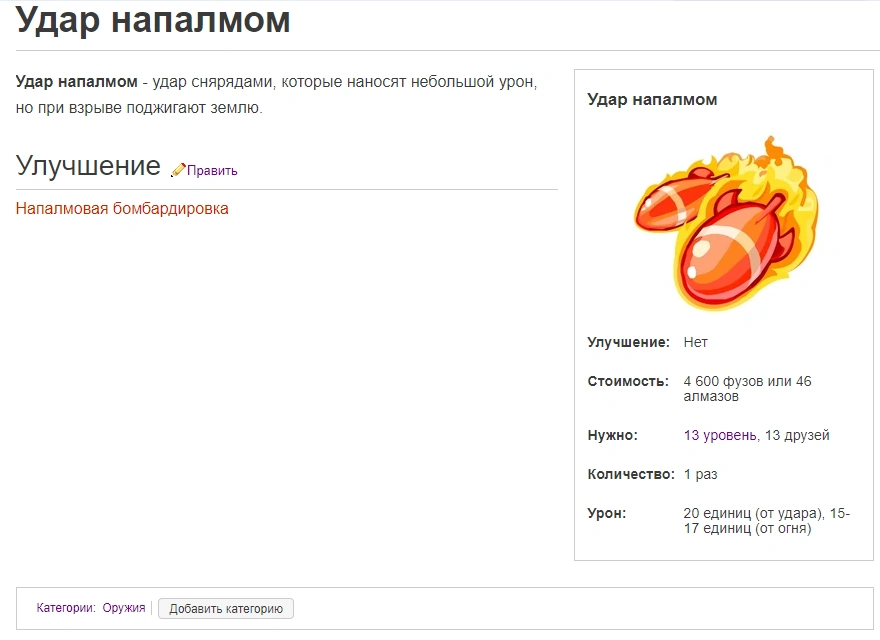The image size is (880, 640).
Task: Click the 13 друзей requirement text
Action: [797, 435]
